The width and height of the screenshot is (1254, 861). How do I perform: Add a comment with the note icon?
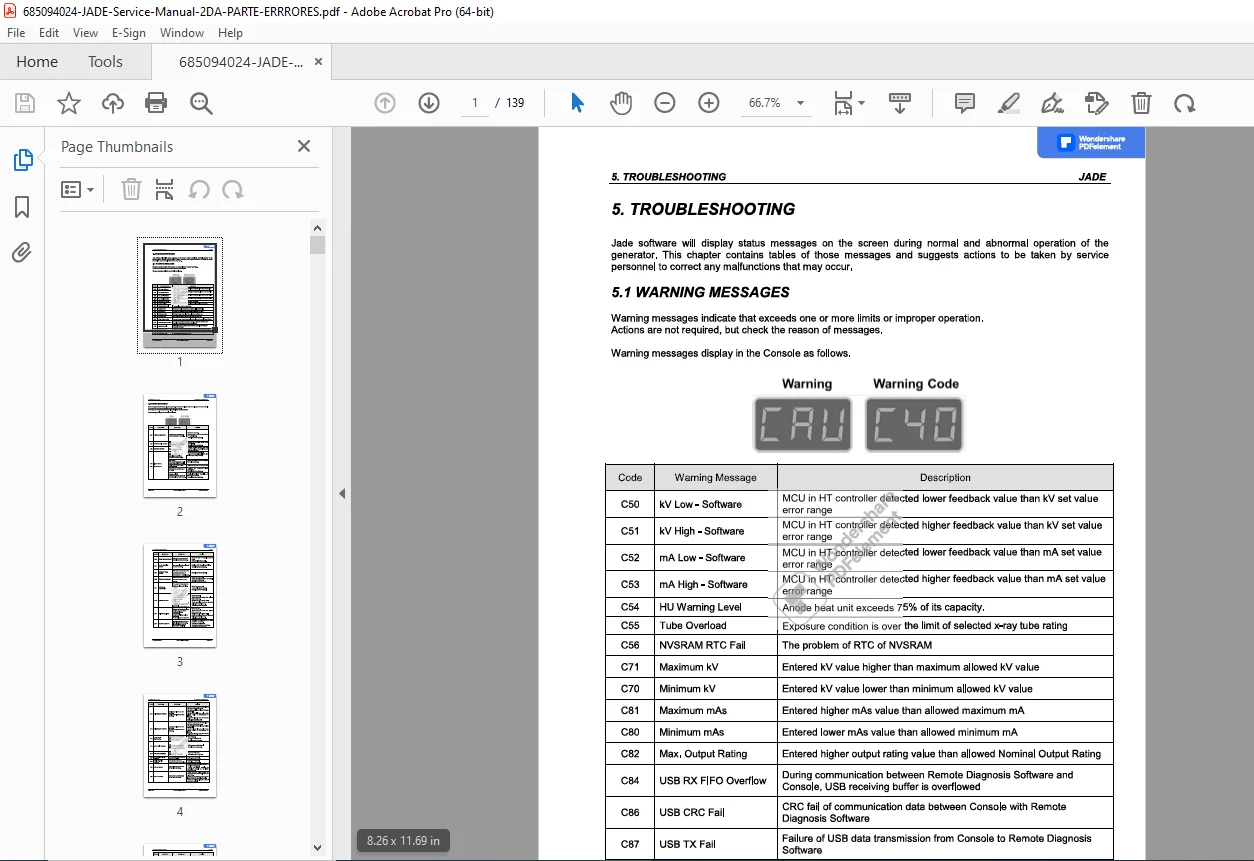(965, 103)
